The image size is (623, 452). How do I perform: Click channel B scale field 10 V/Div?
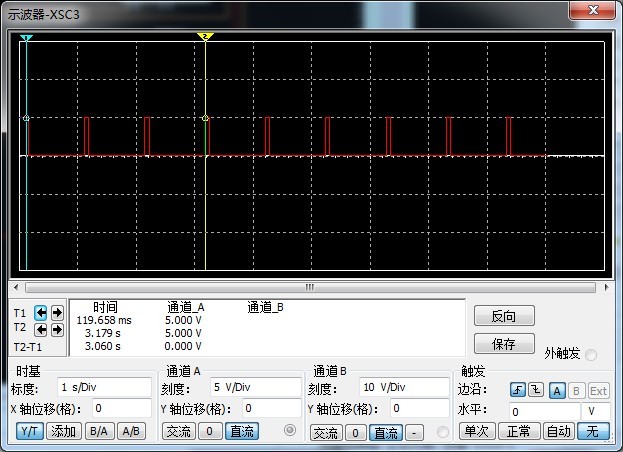404,387
